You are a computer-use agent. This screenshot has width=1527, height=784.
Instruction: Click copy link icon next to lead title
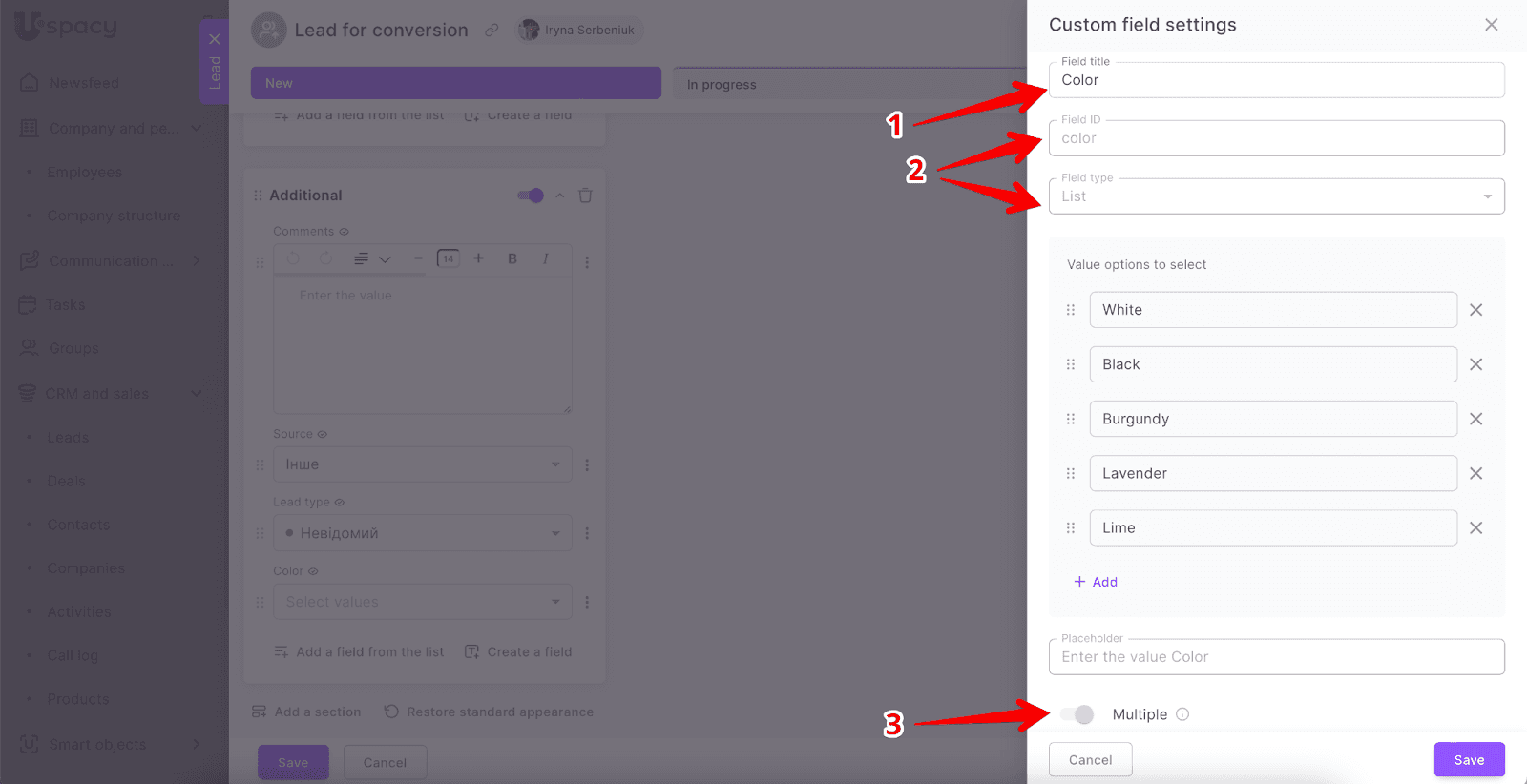click(x=492, y=31)
